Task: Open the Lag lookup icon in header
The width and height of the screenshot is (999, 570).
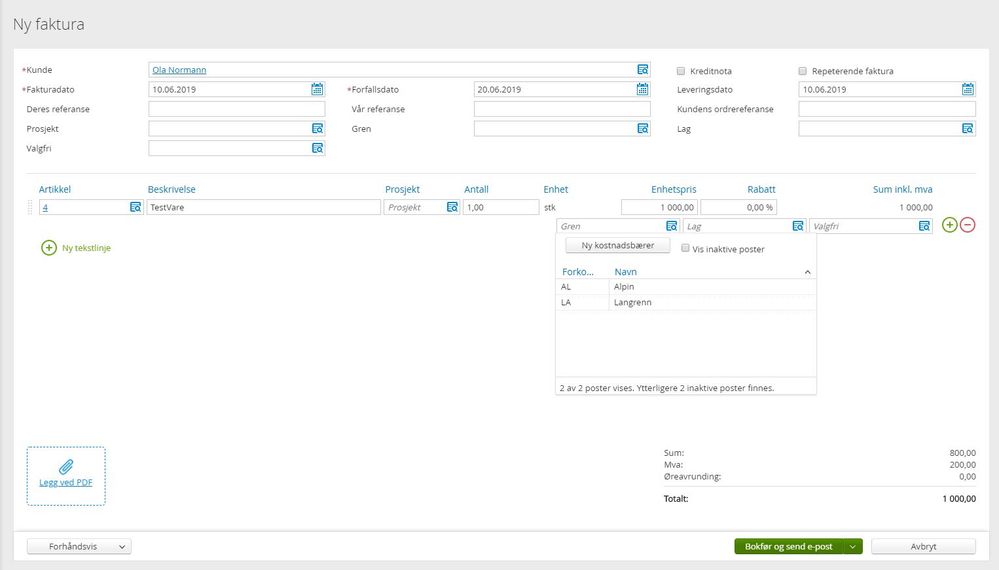Action: (x=967, y=129)
